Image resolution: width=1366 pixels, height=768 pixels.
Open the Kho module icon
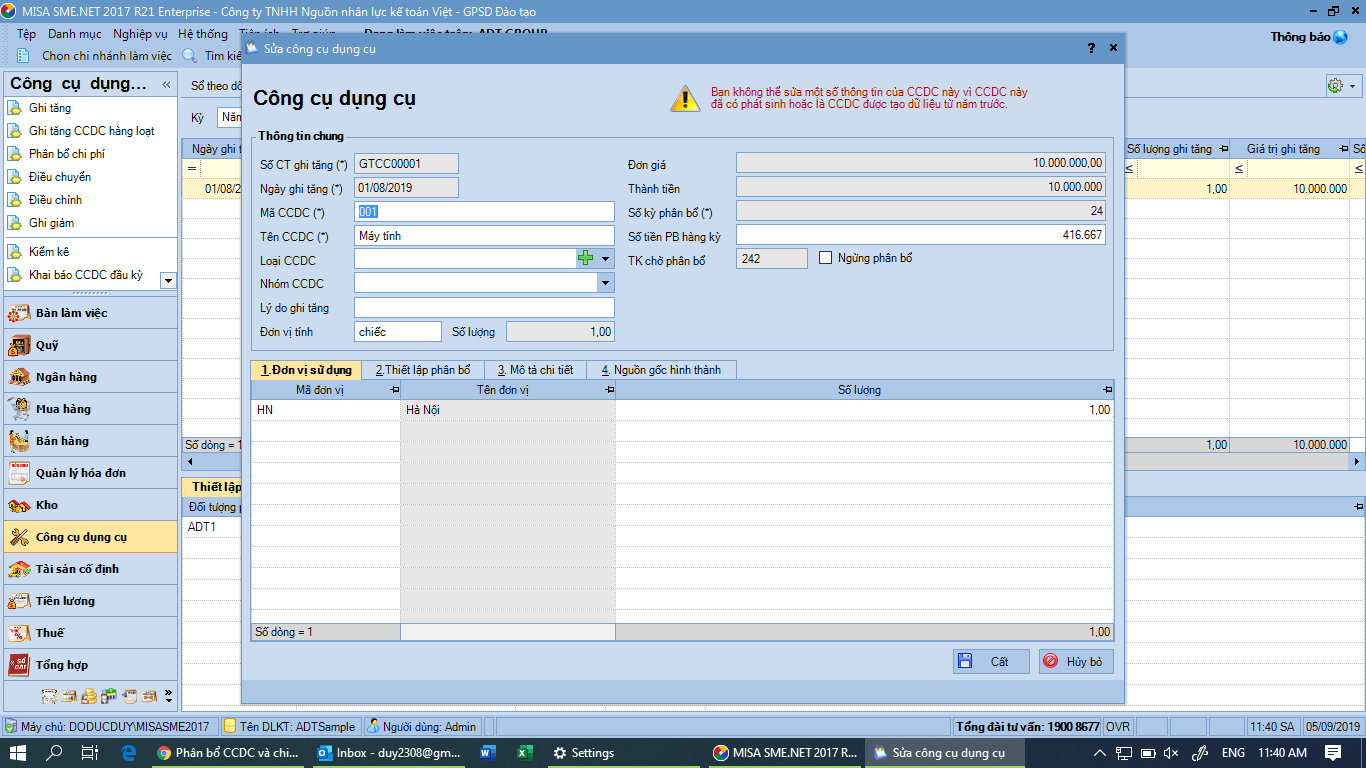click(x=19, y=505)
